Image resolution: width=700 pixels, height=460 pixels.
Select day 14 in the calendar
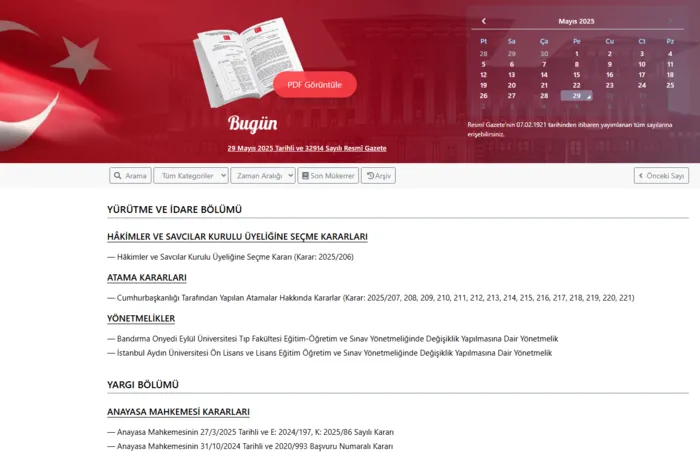(x=544, y=75)
